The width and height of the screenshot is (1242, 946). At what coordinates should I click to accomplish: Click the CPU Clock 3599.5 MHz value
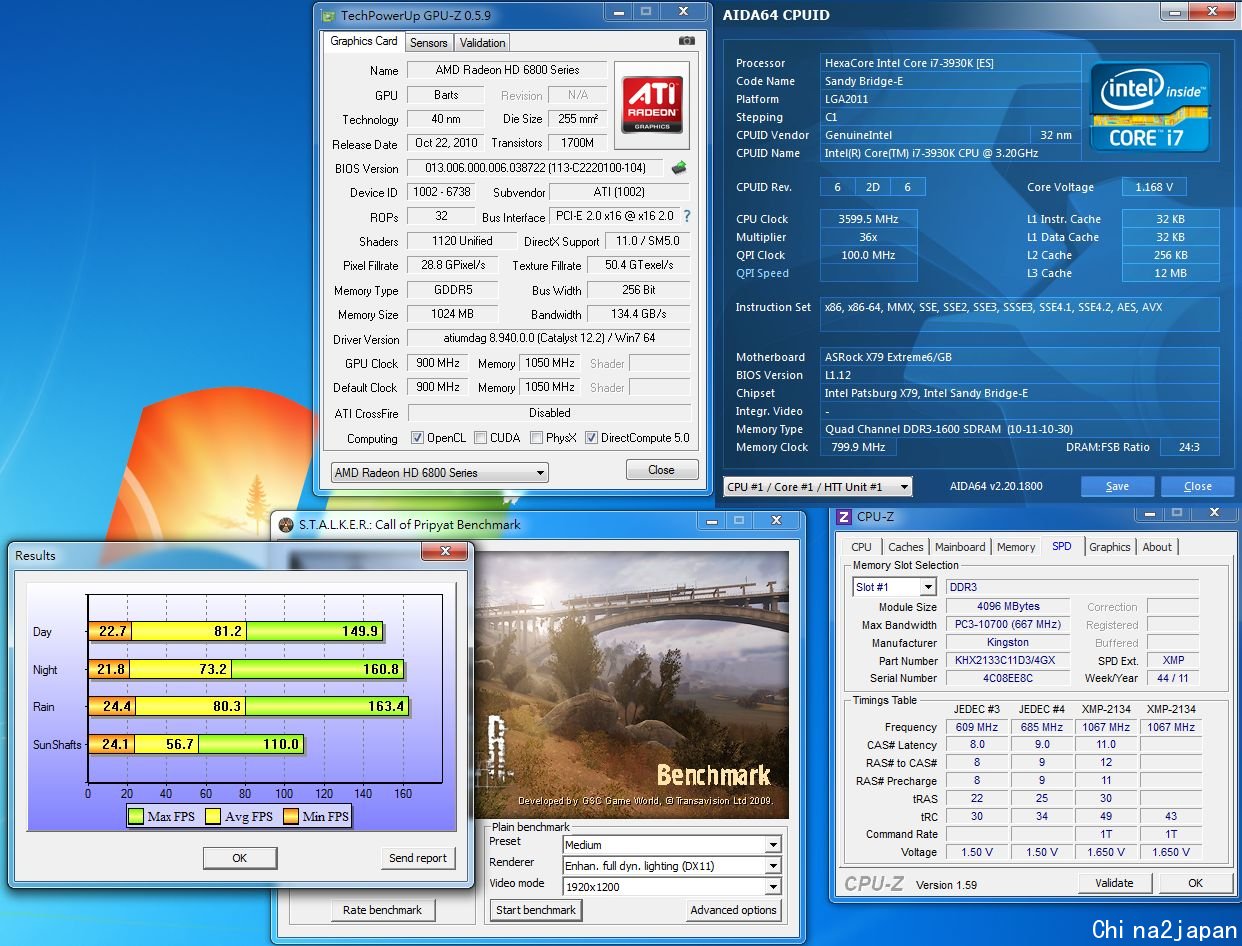(868, 219)
